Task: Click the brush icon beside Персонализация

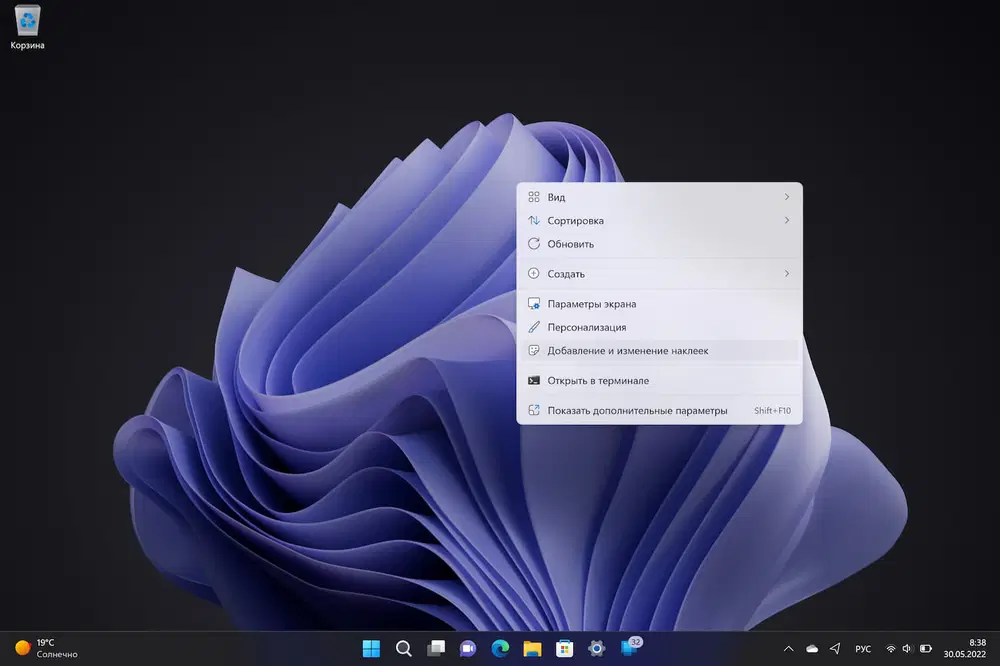Action: pos(534,327)
